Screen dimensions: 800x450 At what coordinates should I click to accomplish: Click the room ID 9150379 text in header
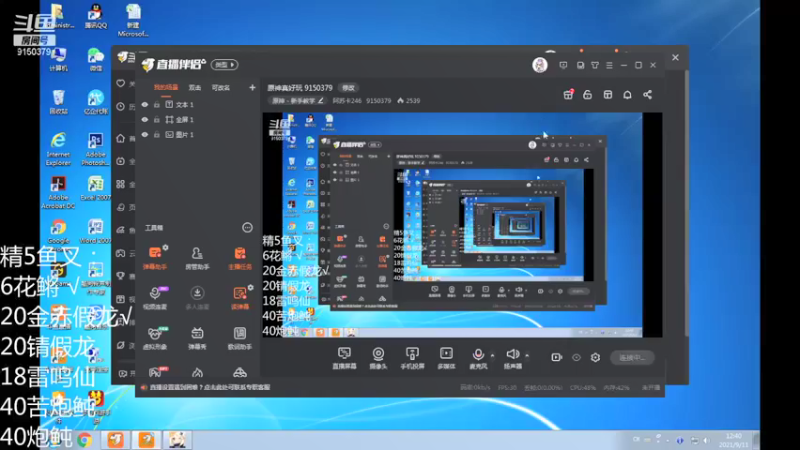click(x=379, y=101)
